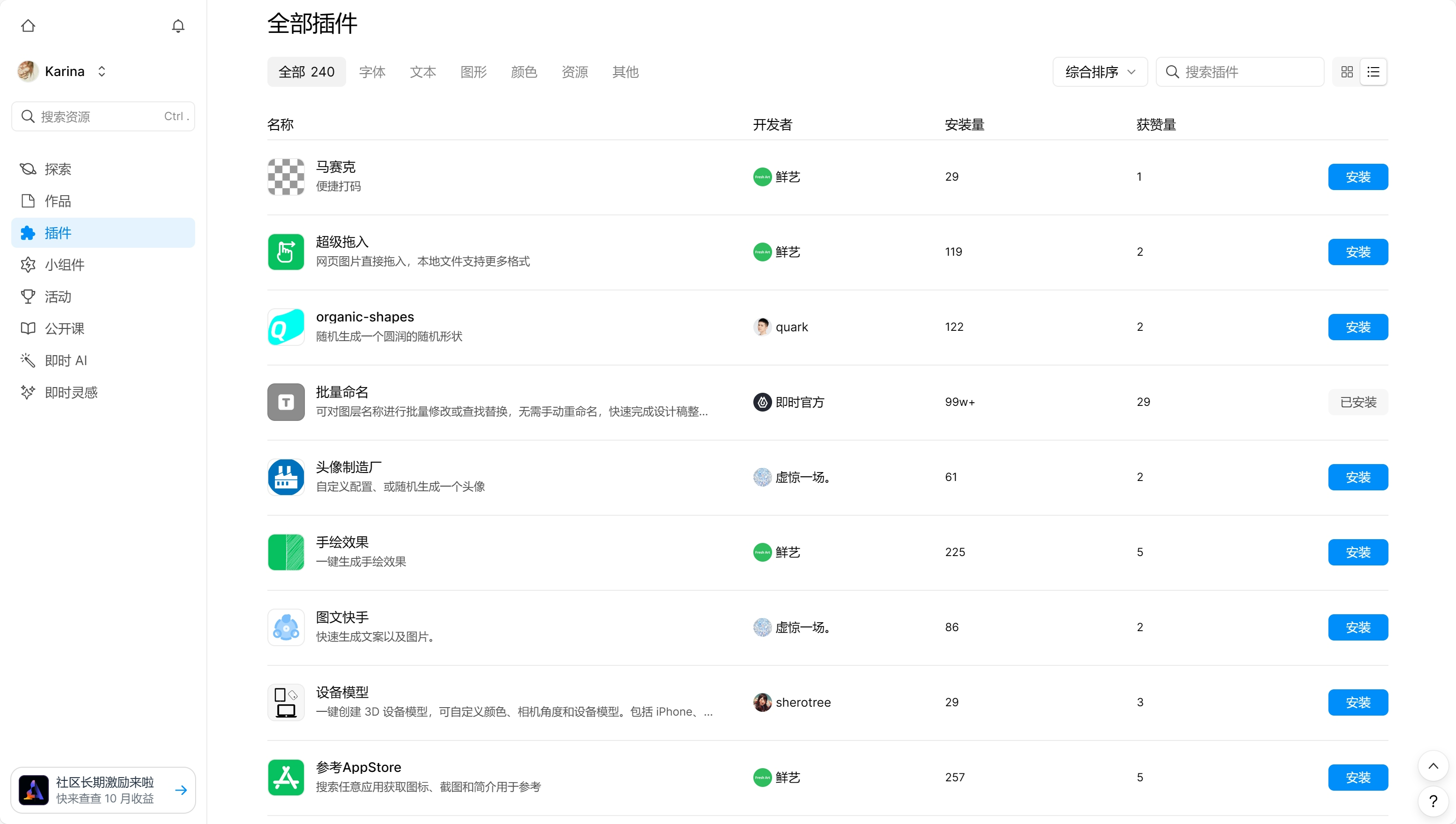The image size is (1456, 824).
Task: Select the 全部 240 tab
Action: (x=306, y=72)
